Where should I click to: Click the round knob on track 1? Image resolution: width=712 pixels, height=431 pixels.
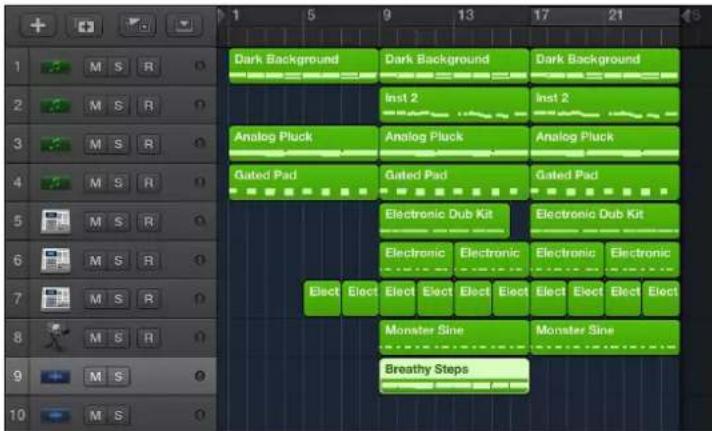tap(200, 66)
